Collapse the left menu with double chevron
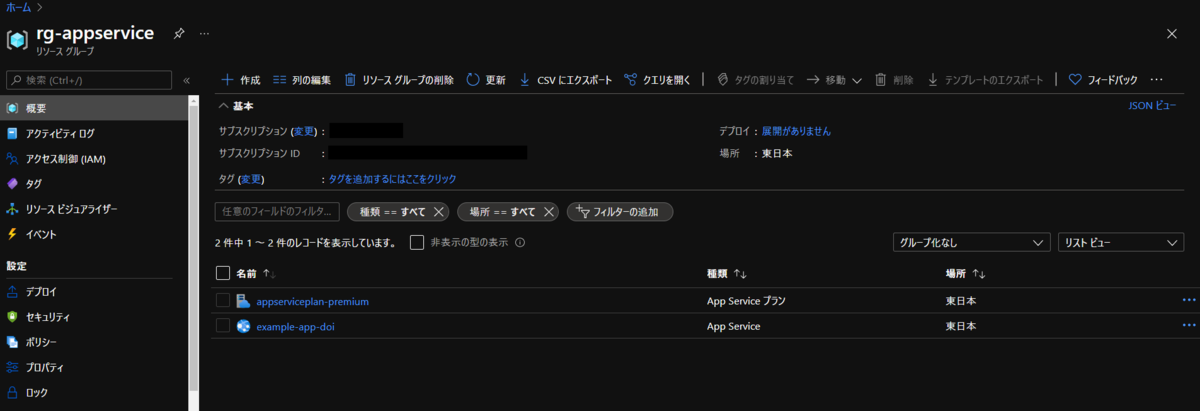 coord(186,80)
